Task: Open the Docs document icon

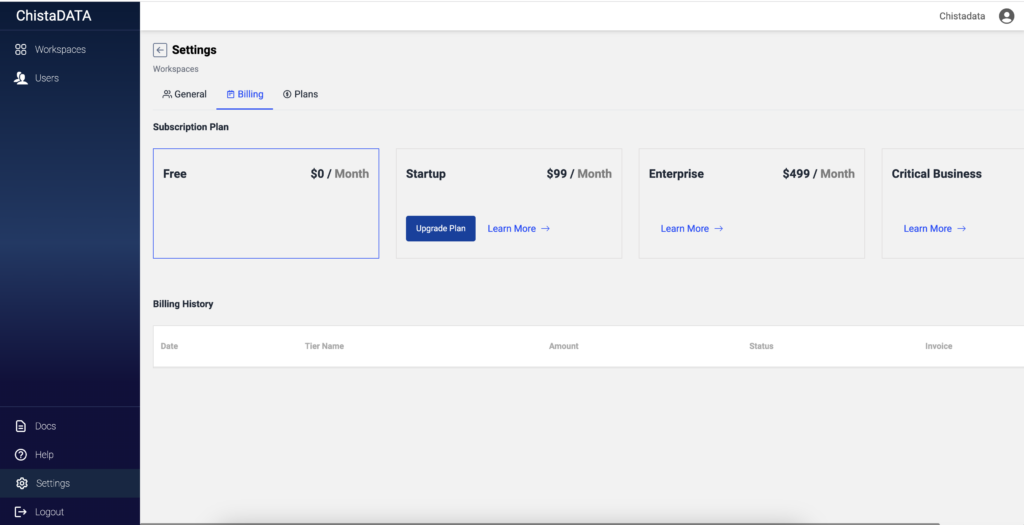Action: (20, 426)
